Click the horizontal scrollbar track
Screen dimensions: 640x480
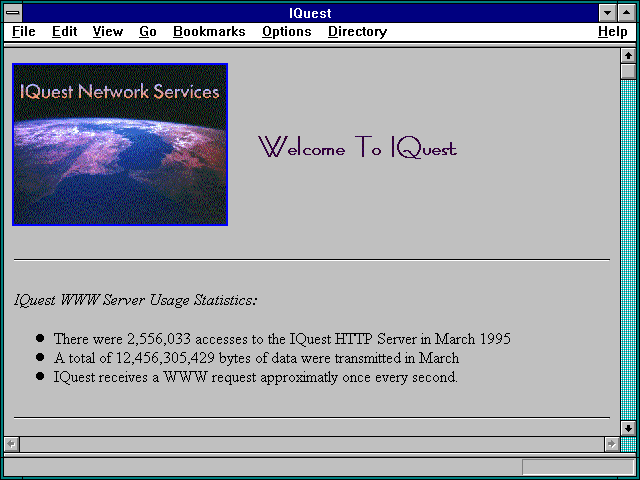click(x=312, y=444)
